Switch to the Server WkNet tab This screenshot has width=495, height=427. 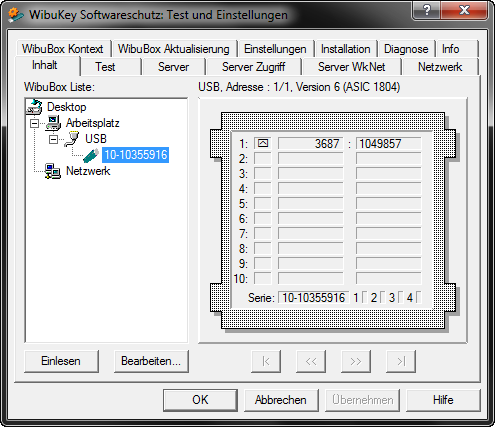point(351,67)
